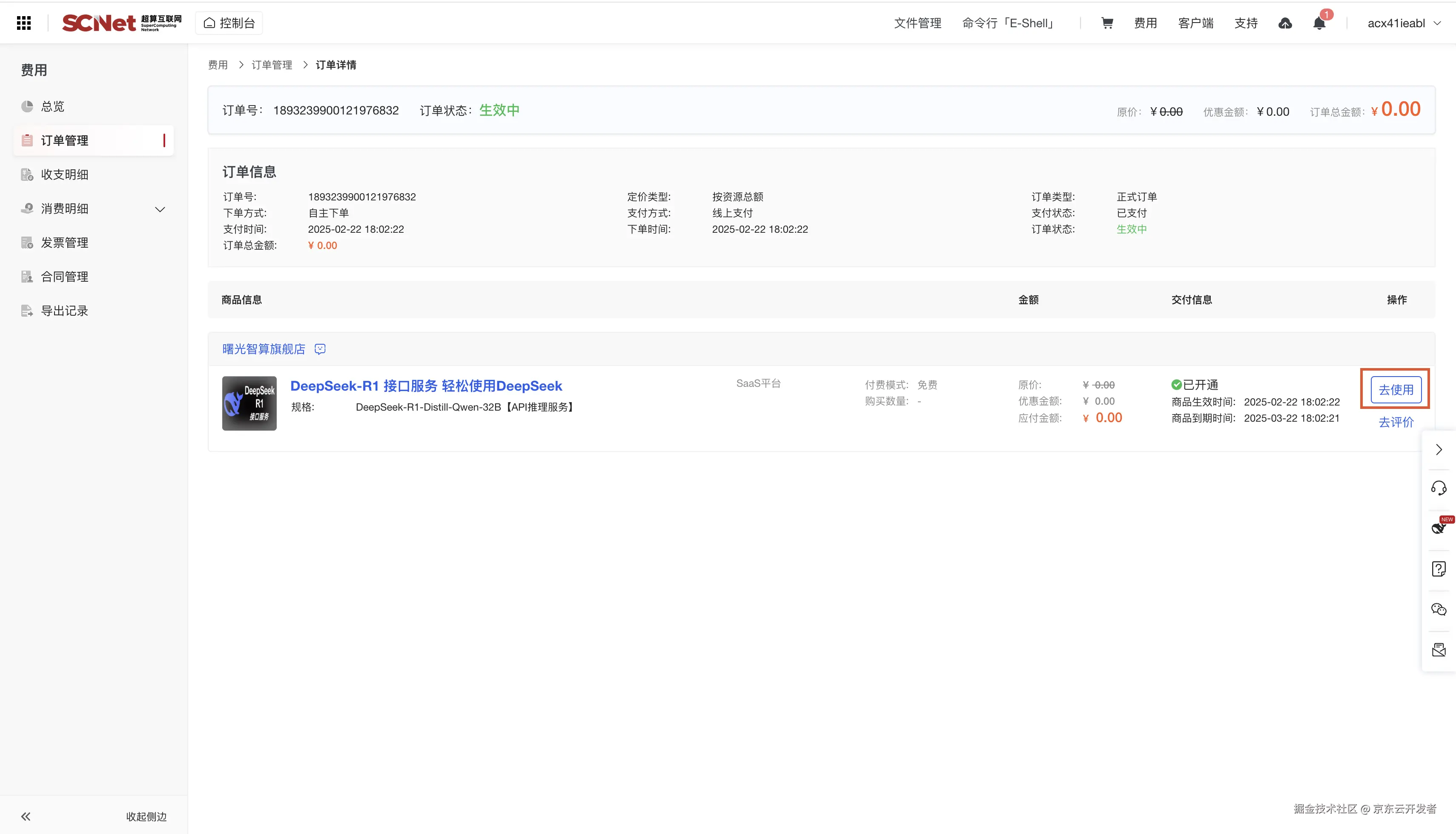
Task: Open customer service headset icon
Action: pos(1439,488)
